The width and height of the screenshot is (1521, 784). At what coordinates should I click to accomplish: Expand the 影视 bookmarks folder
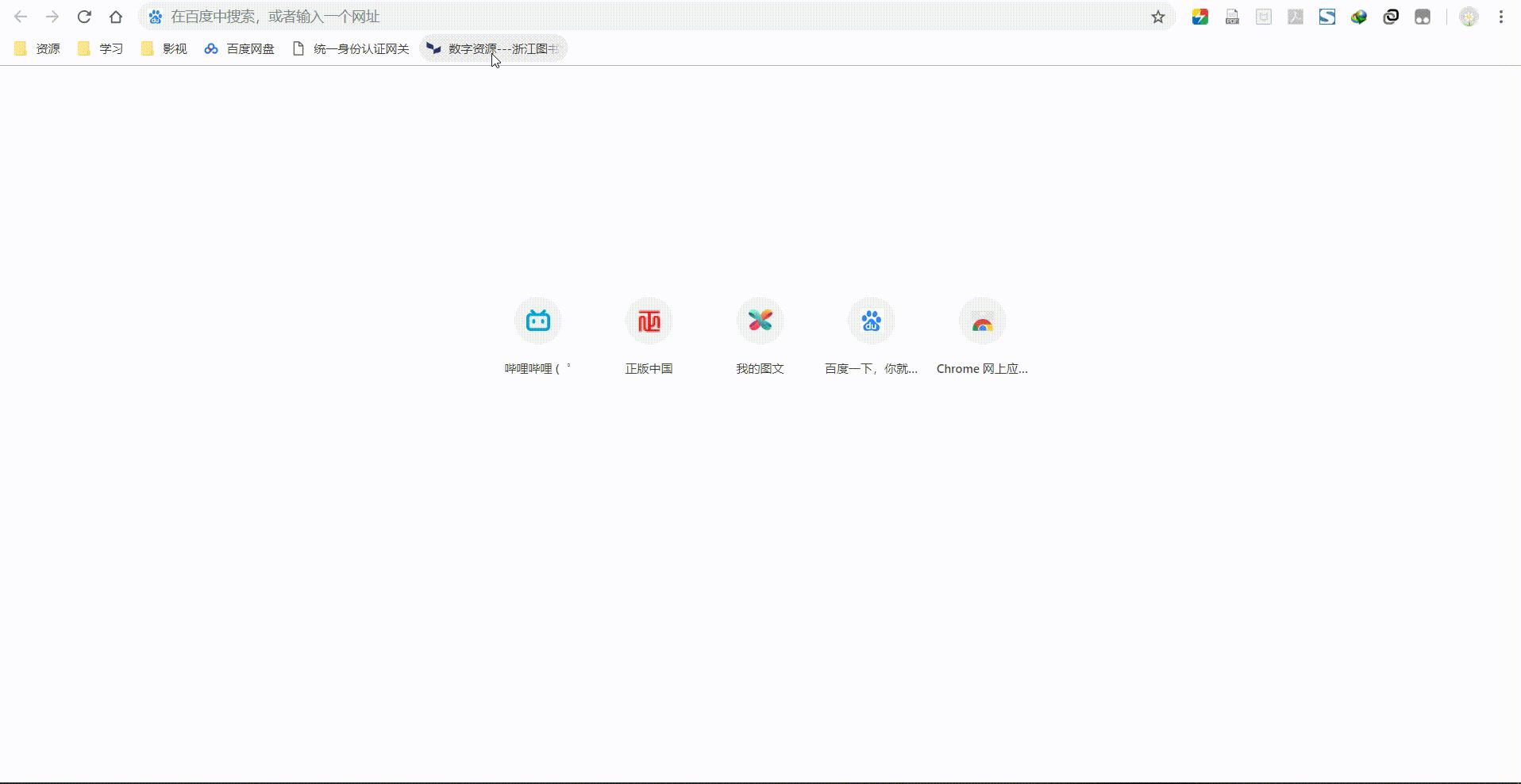click(163, 48)
